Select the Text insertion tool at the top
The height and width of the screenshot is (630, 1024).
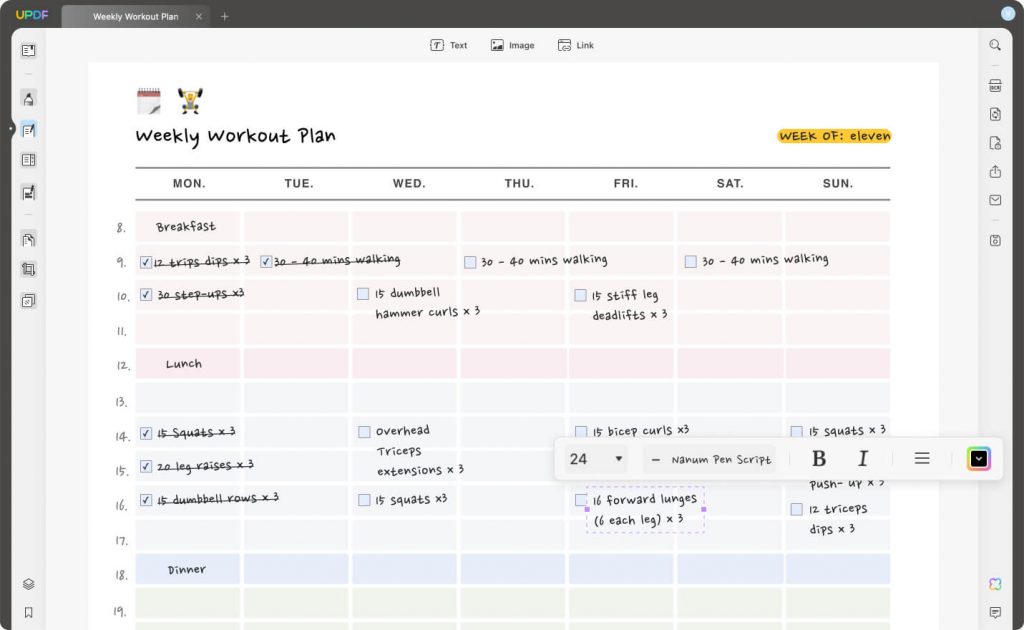click(x=449, y=45)
